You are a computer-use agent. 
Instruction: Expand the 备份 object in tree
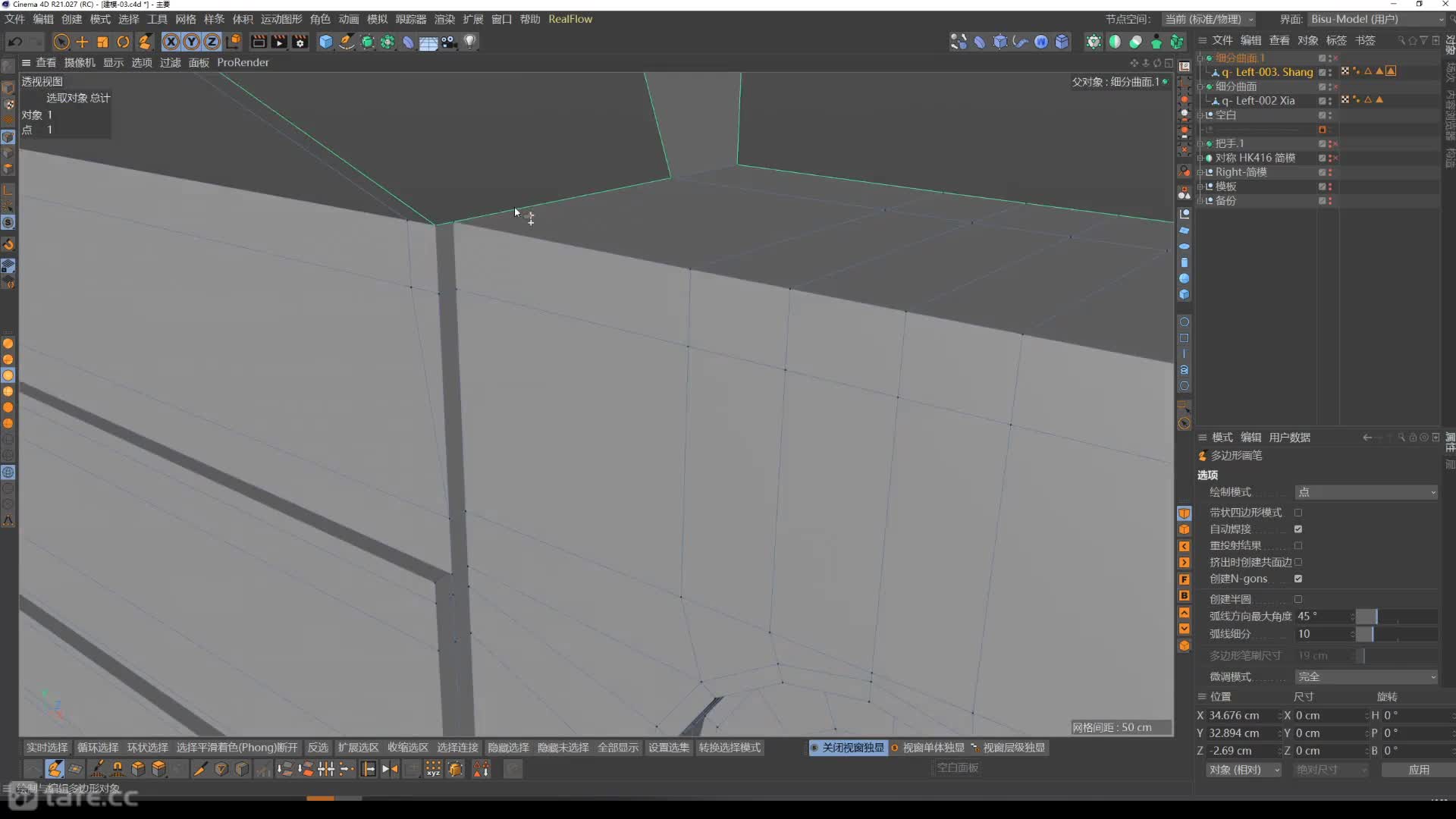pos(1200,201)
